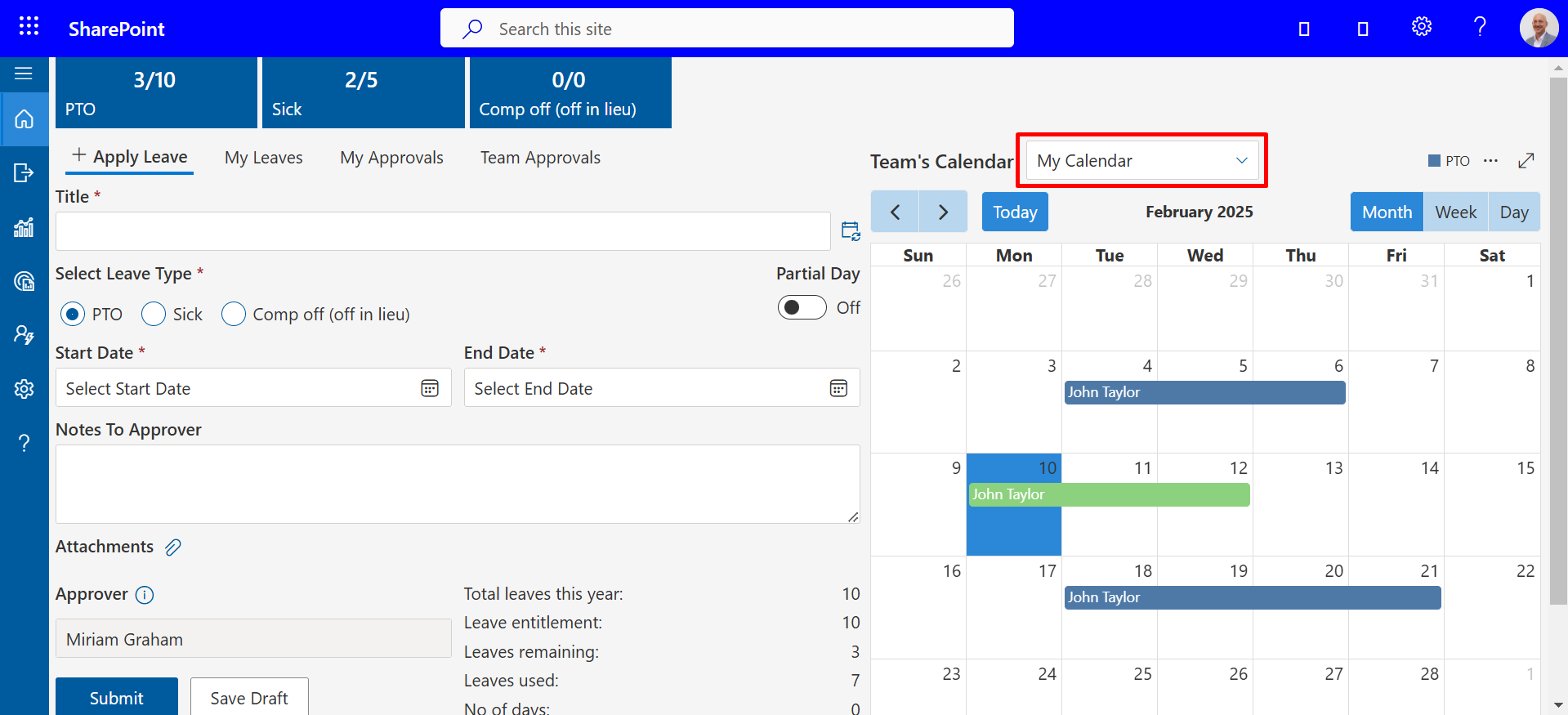Click the help question mark in header
The height and width of the screenshot is (715, 1568).
(1480, 27)
